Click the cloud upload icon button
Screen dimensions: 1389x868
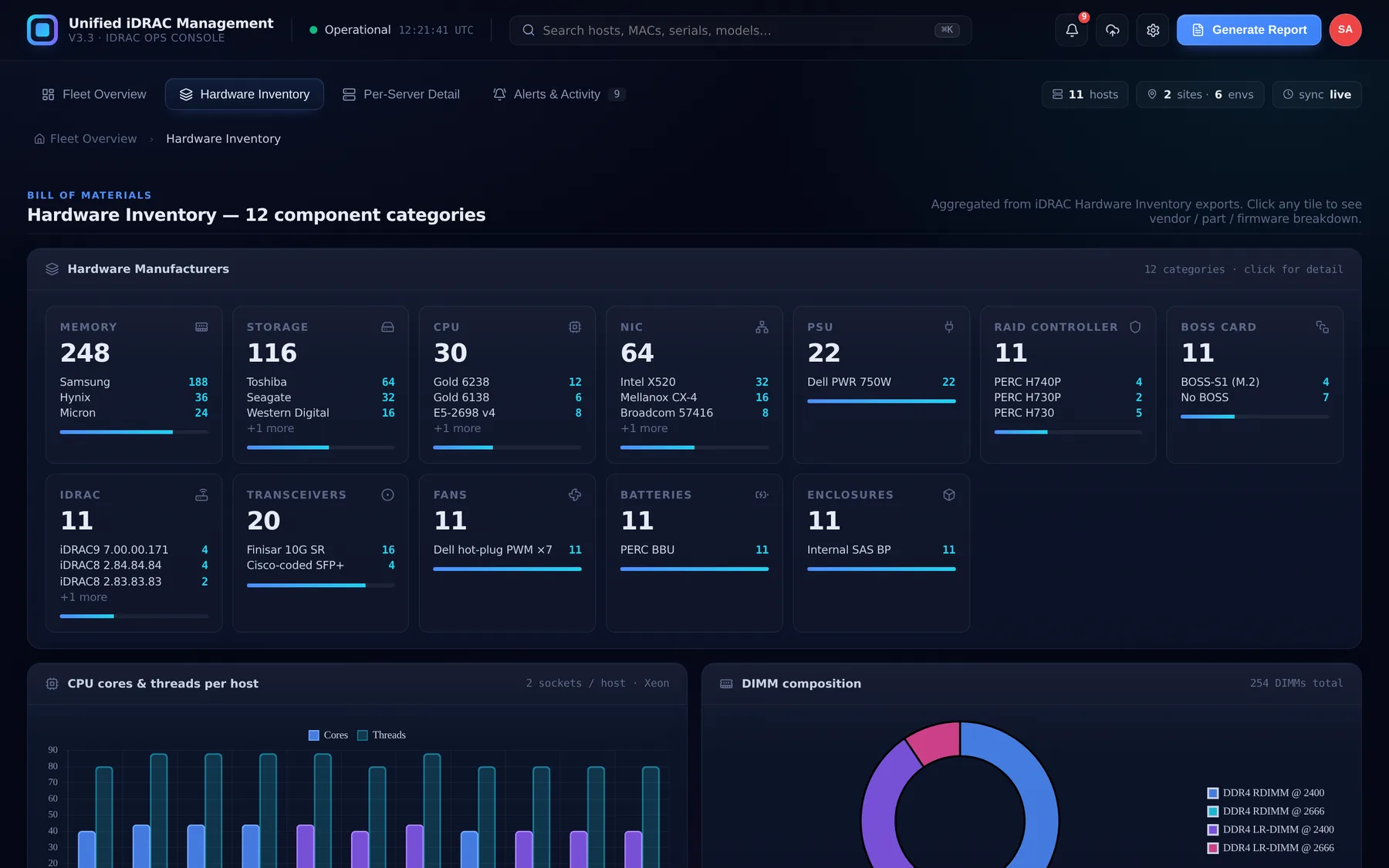coord(1112,30)
